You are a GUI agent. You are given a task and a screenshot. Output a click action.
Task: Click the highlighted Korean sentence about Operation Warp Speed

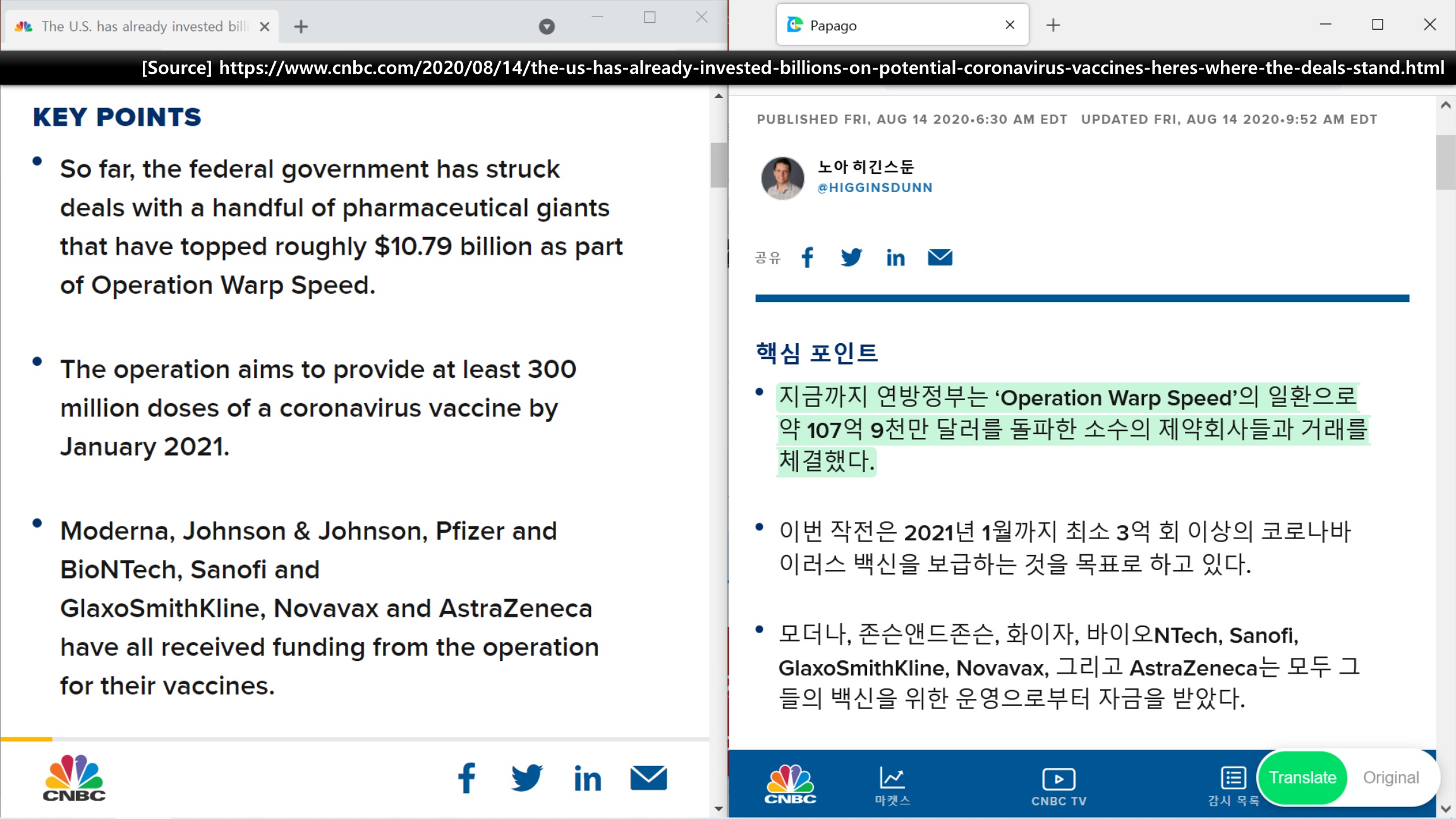[1072, 429]
